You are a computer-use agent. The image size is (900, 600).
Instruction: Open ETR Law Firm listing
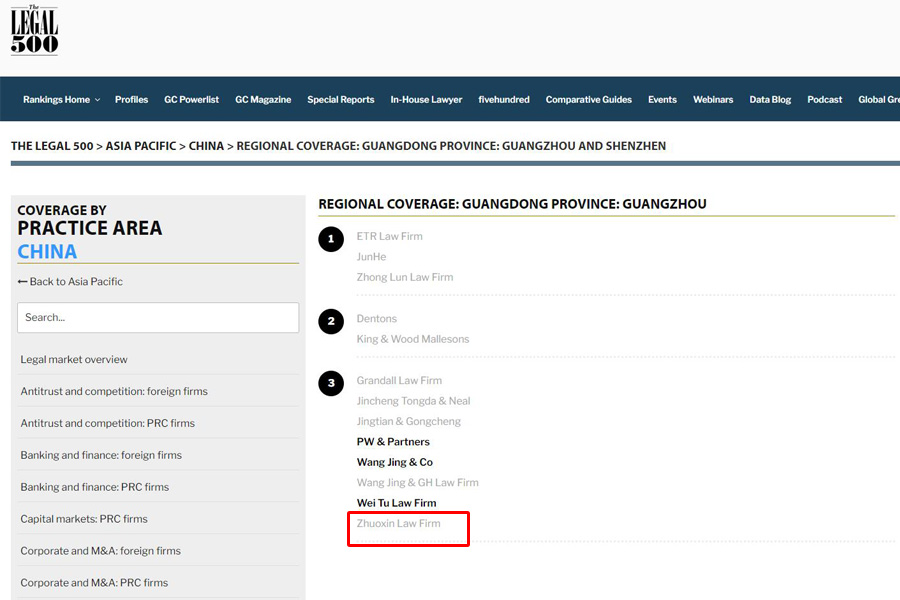click(389, 236)
